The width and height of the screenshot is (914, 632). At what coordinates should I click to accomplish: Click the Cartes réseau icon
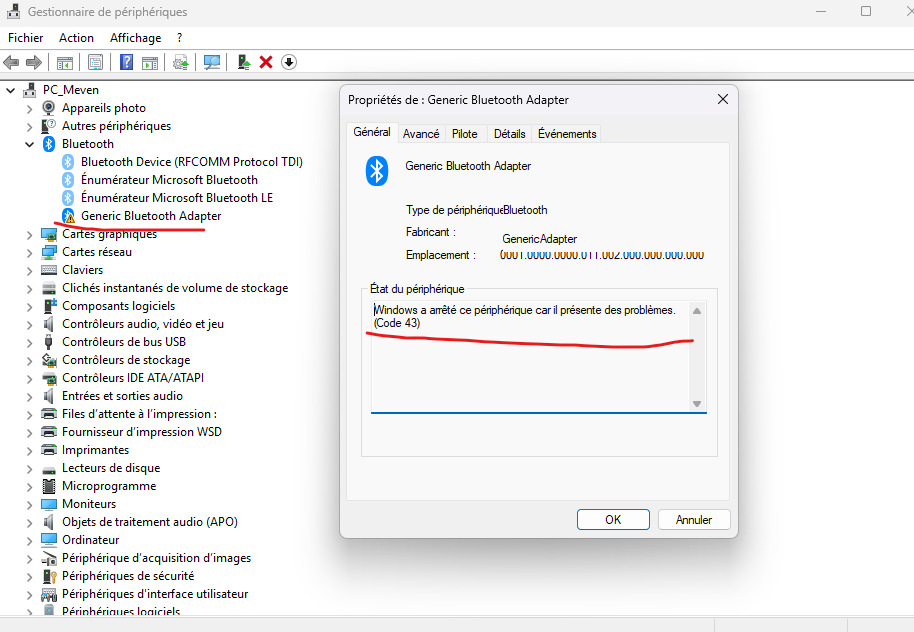pyautogui.click(x=49, y=252)
